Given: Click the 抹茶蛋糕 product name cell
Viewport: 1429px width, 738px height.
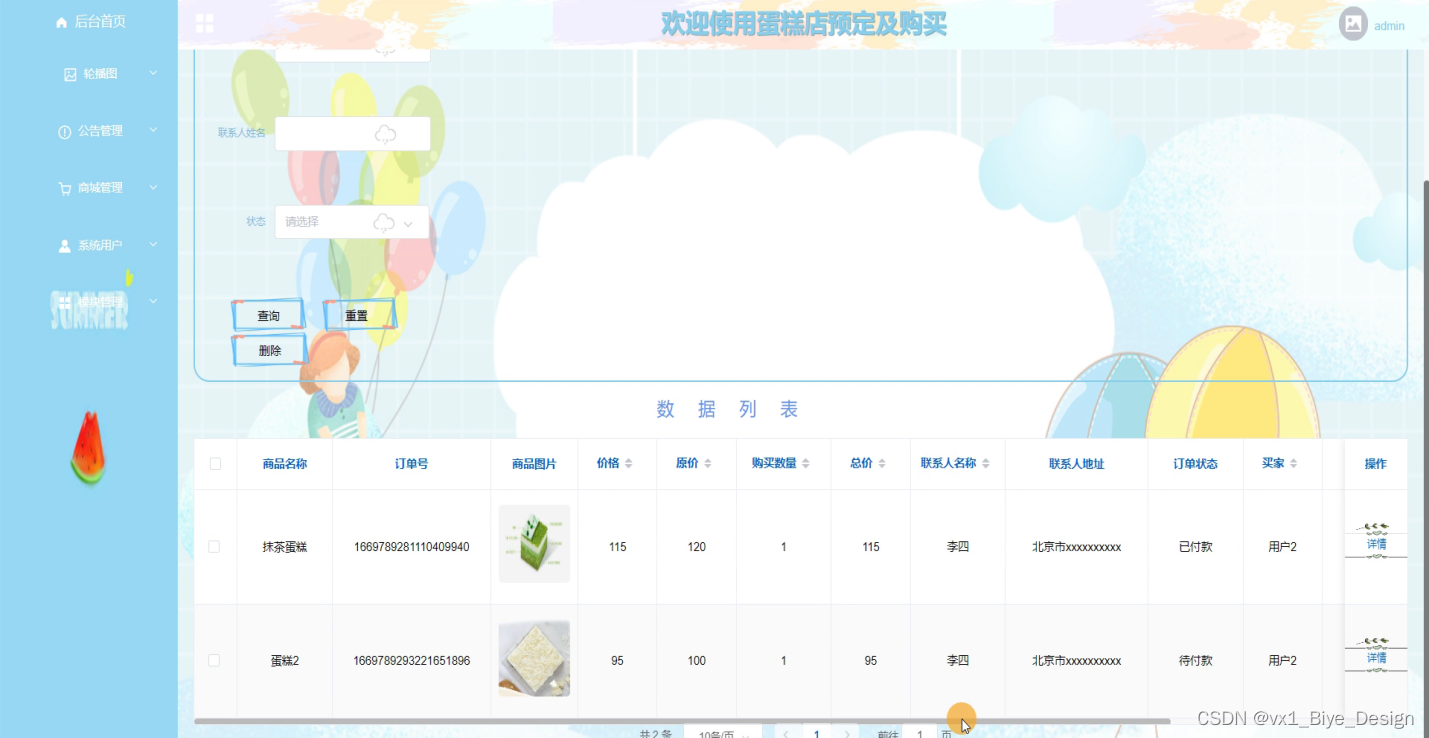Looking at the screenshot, I should (285, 547).
